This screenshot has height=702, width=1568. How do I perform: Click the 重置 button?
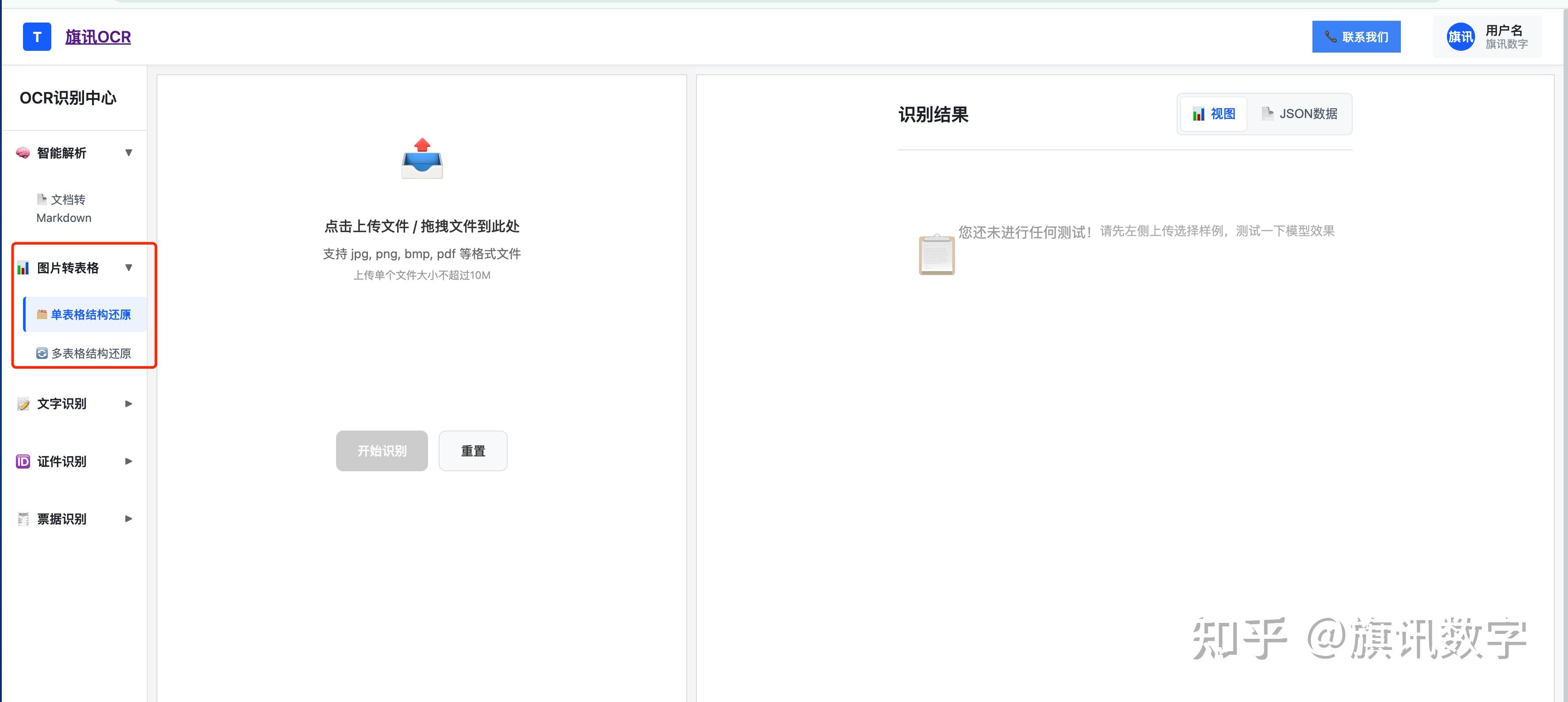click(x=472, y=451)
